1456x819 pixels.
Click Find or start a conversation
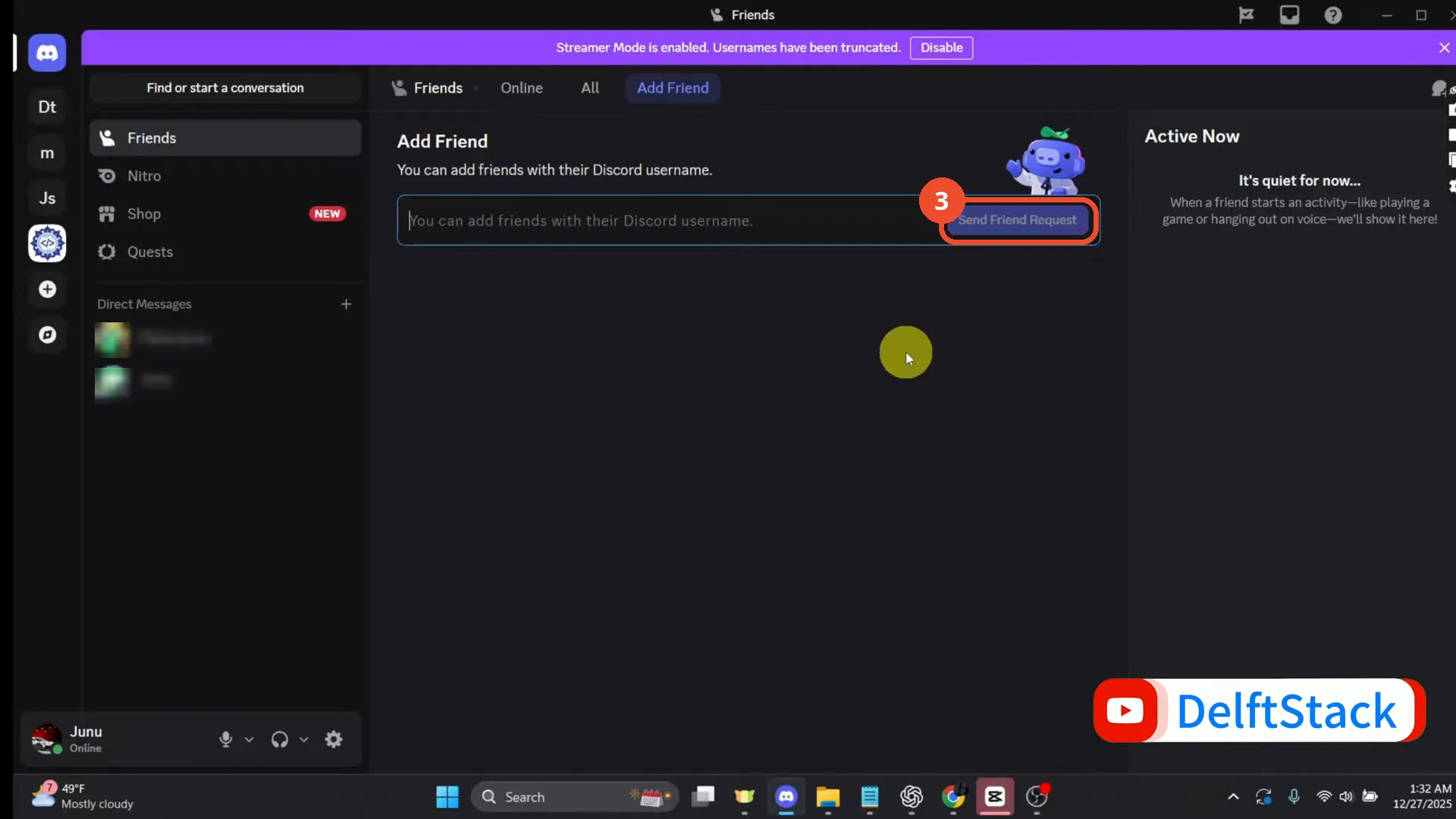[x=225, y=88]
